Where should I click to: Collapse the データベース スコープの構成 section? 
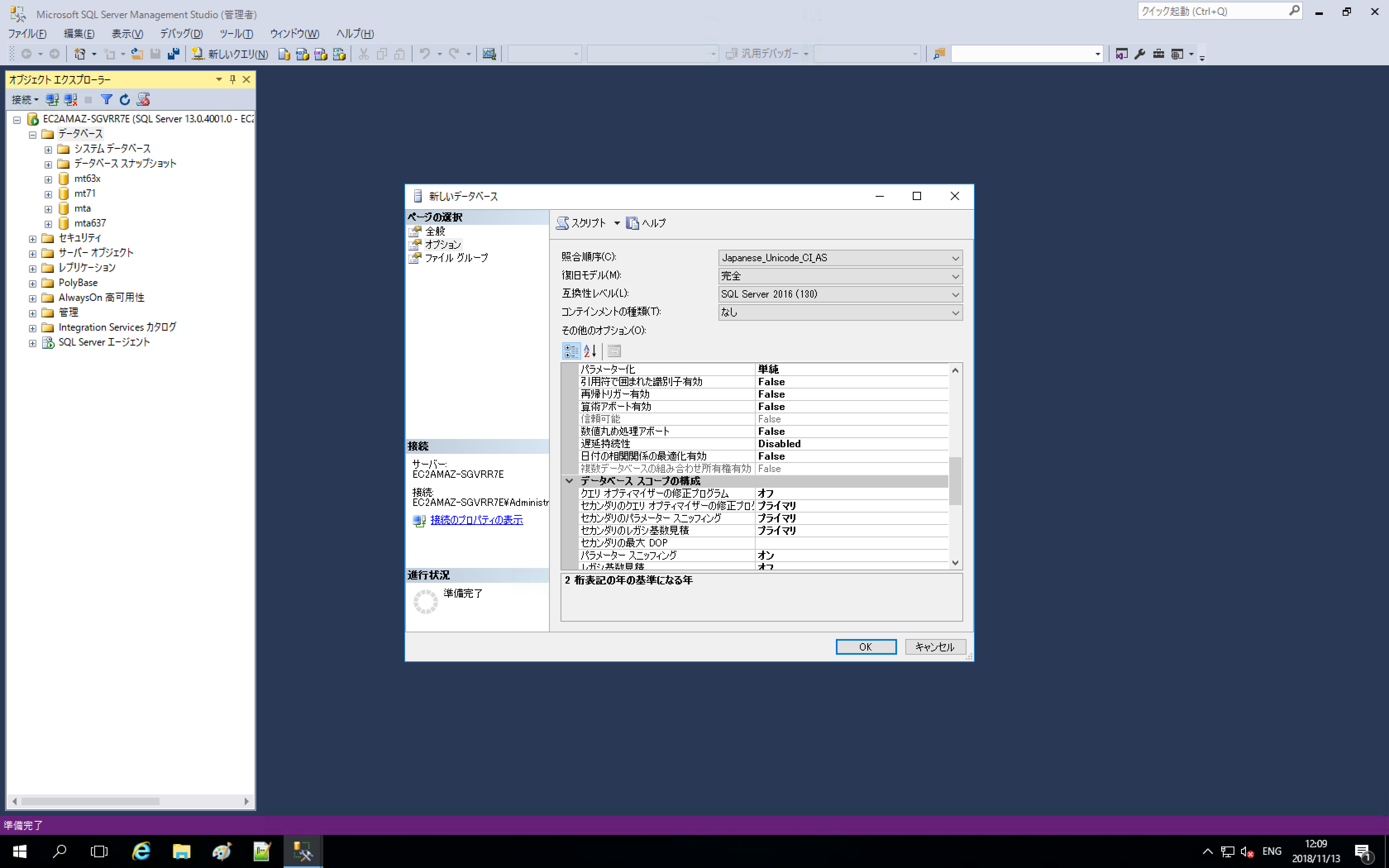569,480
